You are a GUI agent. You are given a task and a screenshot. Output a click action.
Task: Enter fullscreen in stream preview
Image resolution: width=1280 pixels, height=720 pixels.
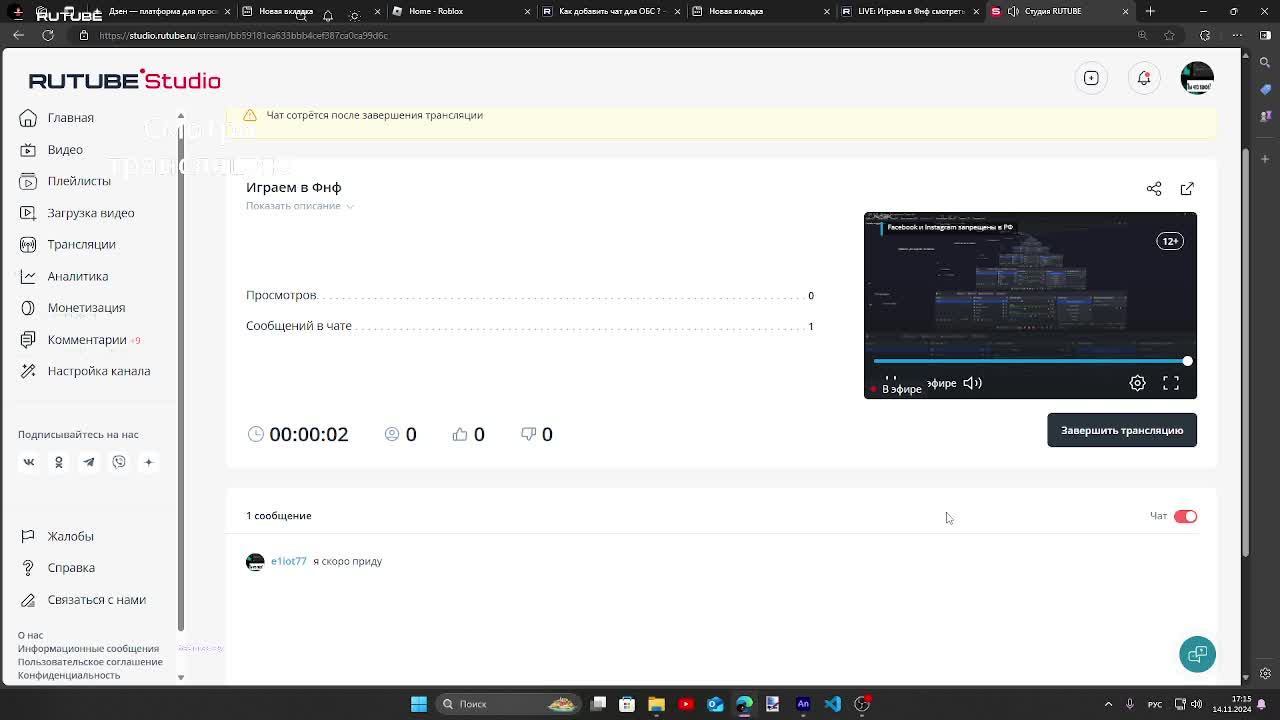pos(1171,383)
